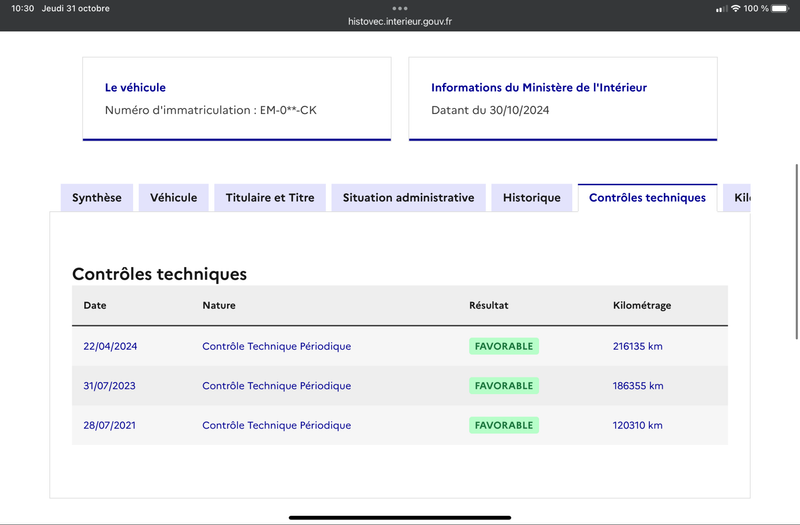The image size is (800, 525).
Task: Click the Date column header
Action: [95, 305]
